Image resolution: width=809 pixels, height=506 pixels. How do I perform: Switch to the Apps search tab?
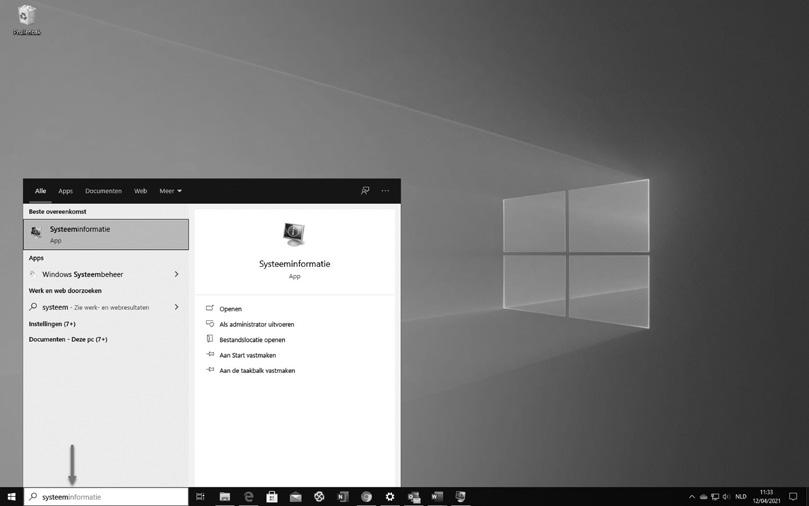66,191
